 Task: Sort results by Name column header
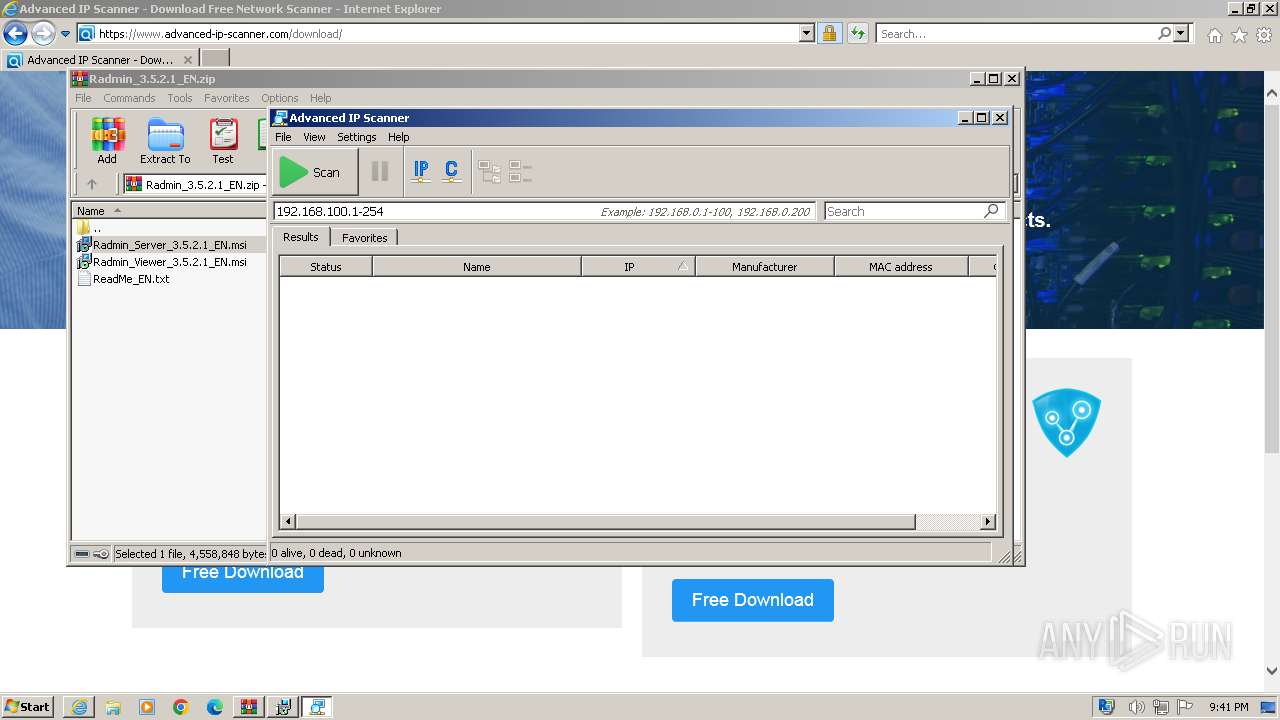476,267
